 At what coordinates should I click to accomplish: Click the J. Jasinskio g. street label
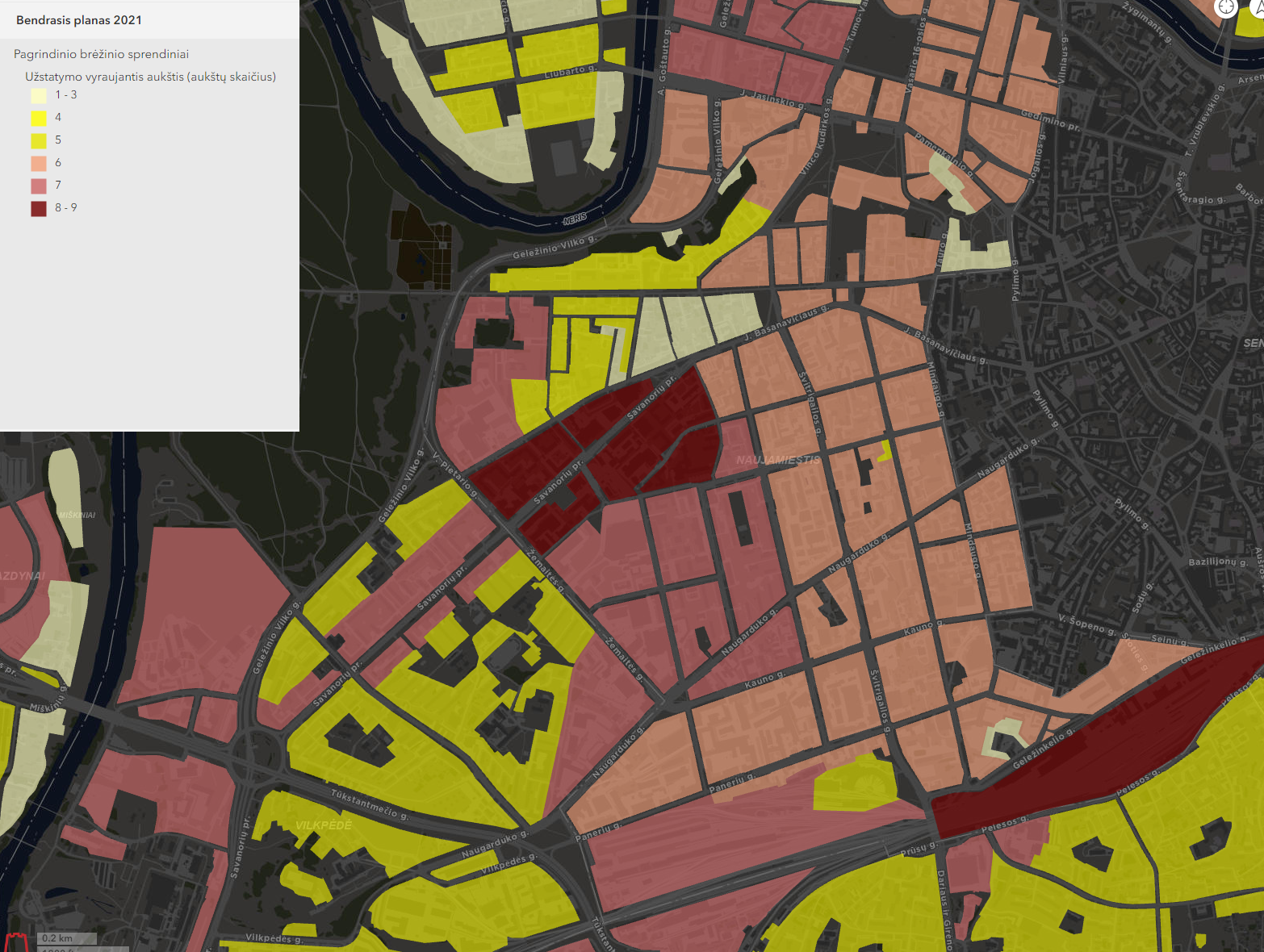click(x=772, y=99)
